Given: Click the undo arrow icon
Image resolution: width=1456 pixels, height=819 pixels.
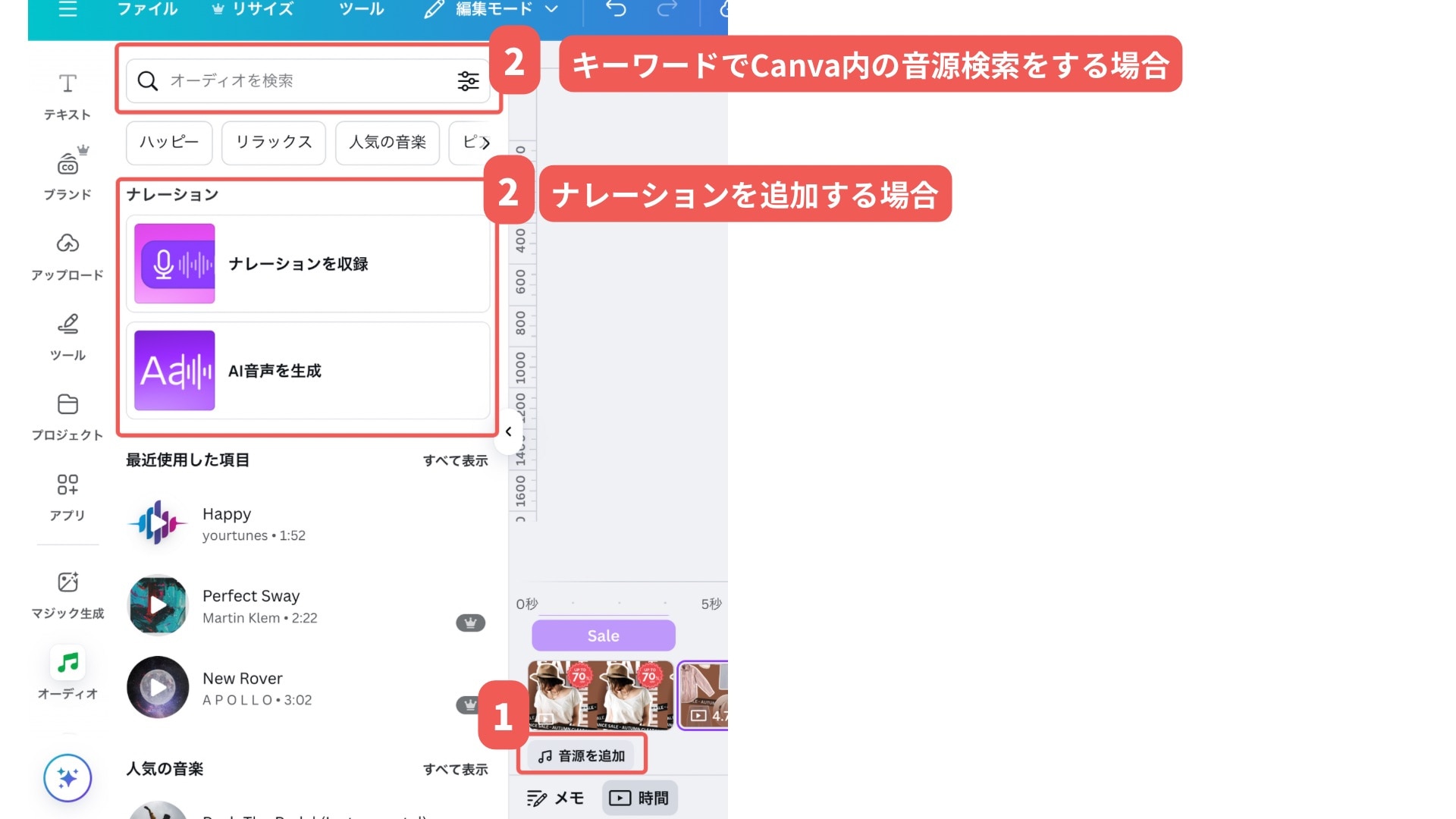Looking at the screenshot, I should (x=616, y=9).
